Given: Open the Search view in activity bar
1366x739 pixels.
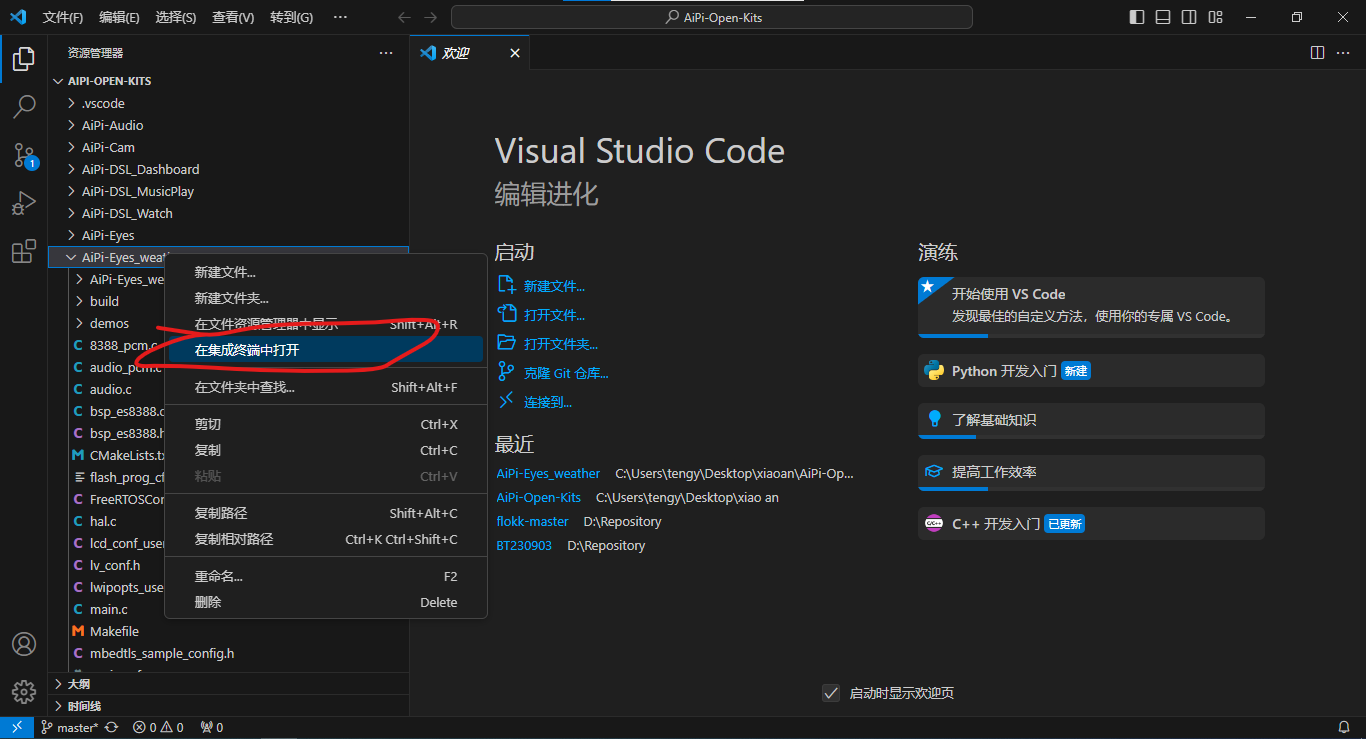Looking at the screenshot, I should click(x=24, y=106).
